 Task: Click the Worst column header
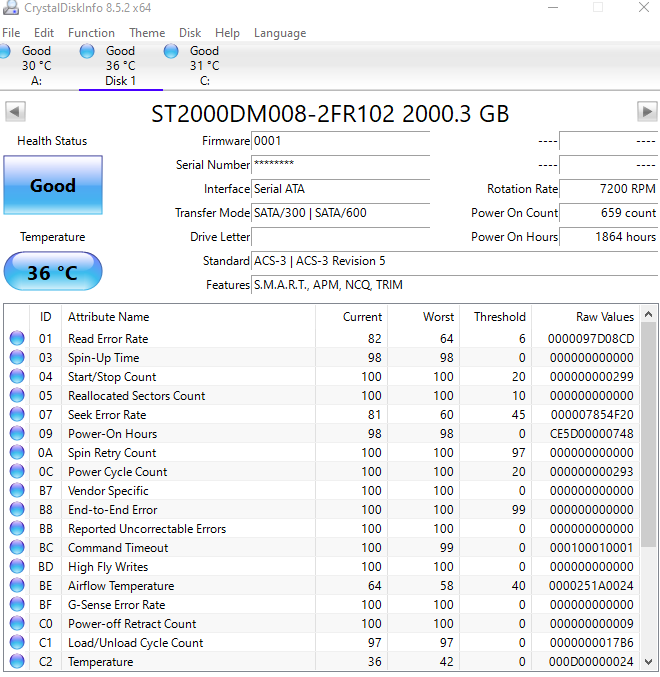(423, 317)
